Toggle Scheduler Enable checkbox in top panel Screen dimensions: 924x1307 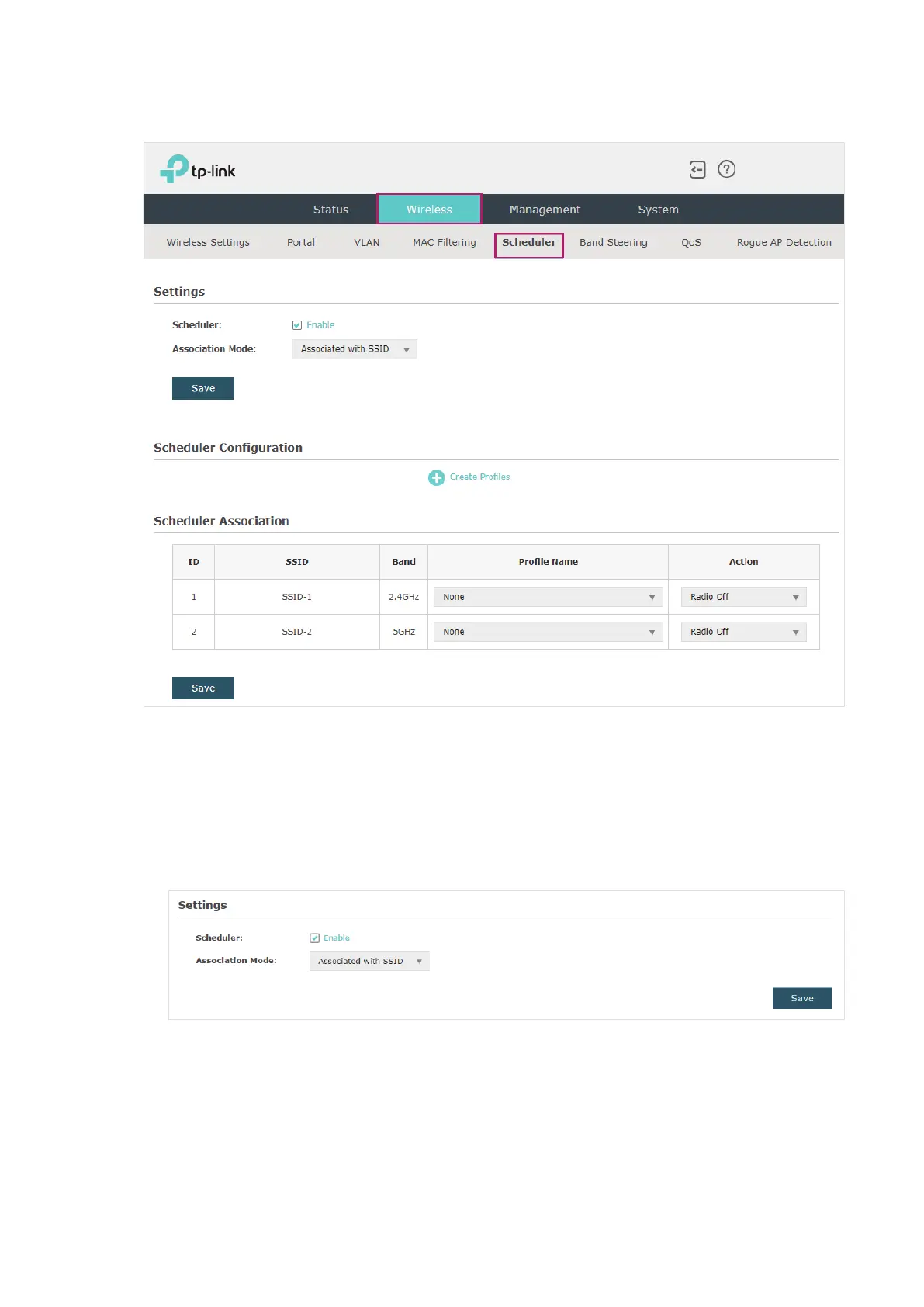click(x=297, y=325)
